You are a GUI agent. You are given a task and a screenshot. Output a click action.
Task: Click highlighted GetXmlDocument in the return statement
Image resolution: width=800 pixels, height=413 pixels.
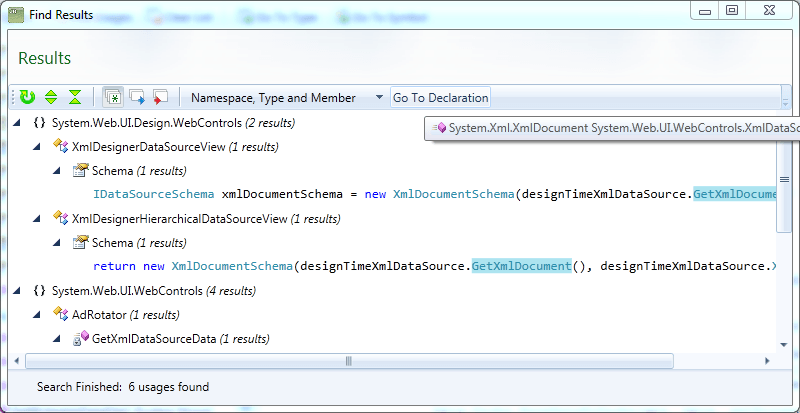tap(521, 266)
